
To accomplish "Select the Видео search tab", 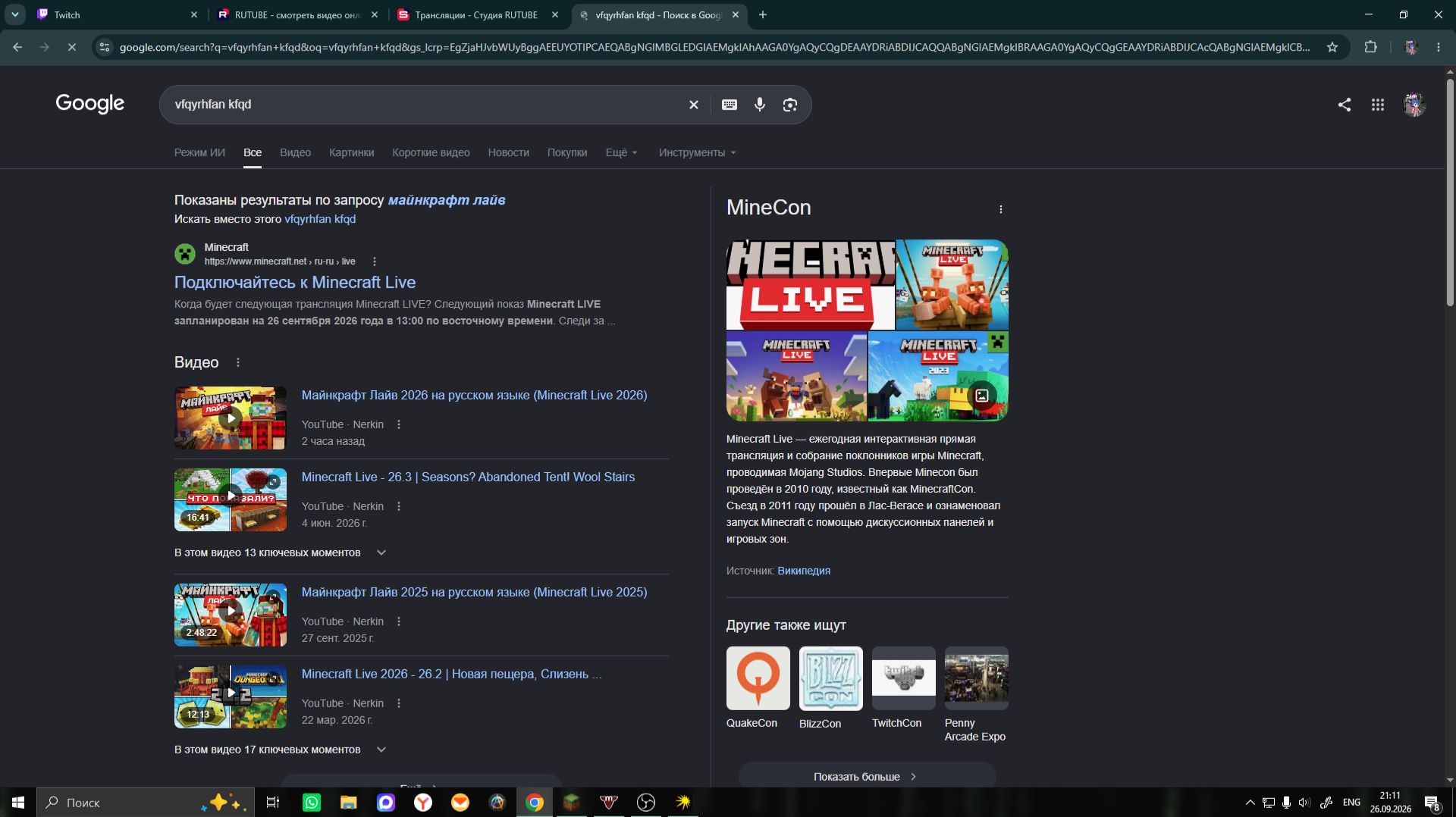I will click(x=295, y=152).
